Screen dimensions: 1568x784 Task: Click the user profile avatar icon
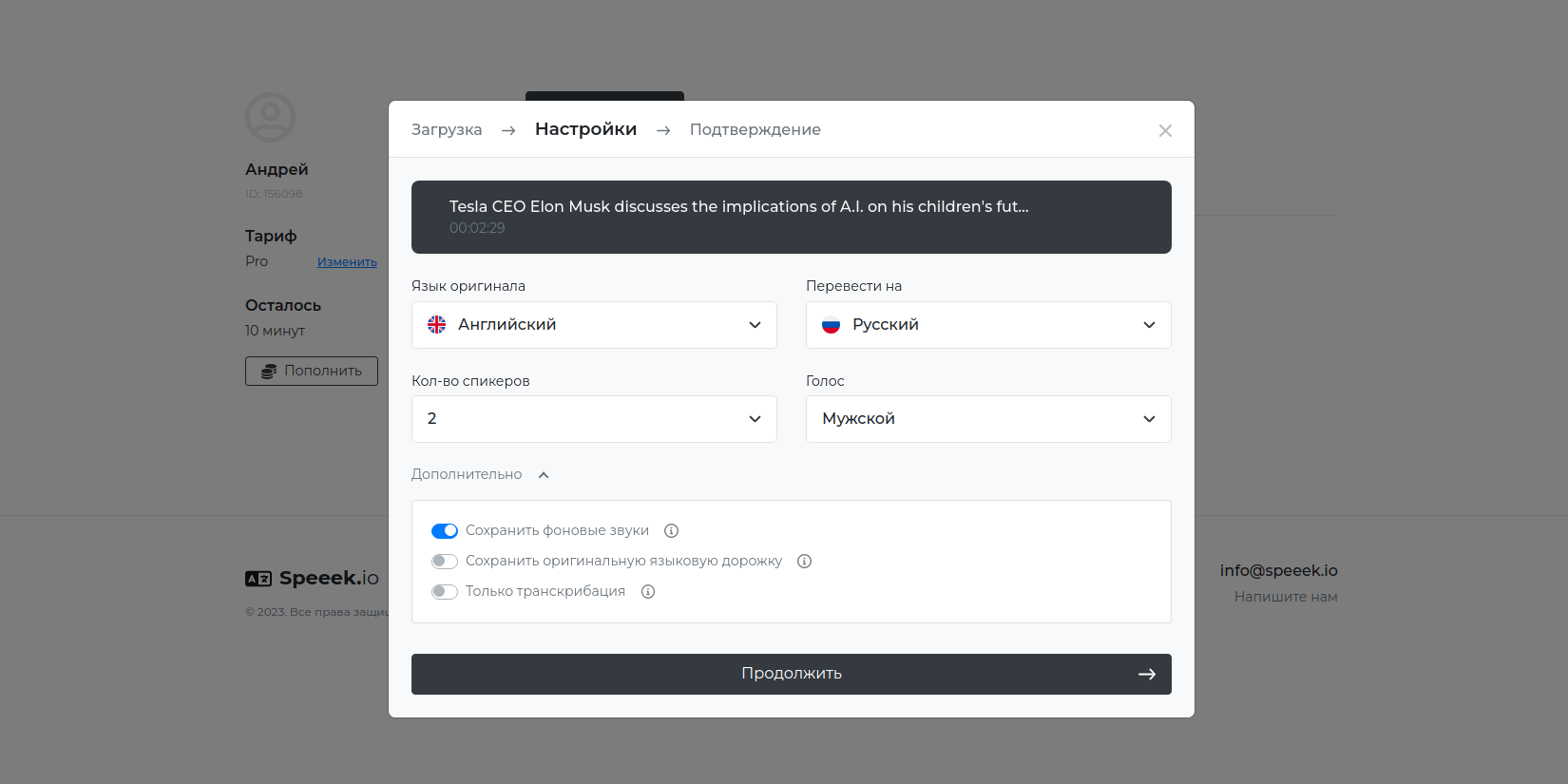271,118
